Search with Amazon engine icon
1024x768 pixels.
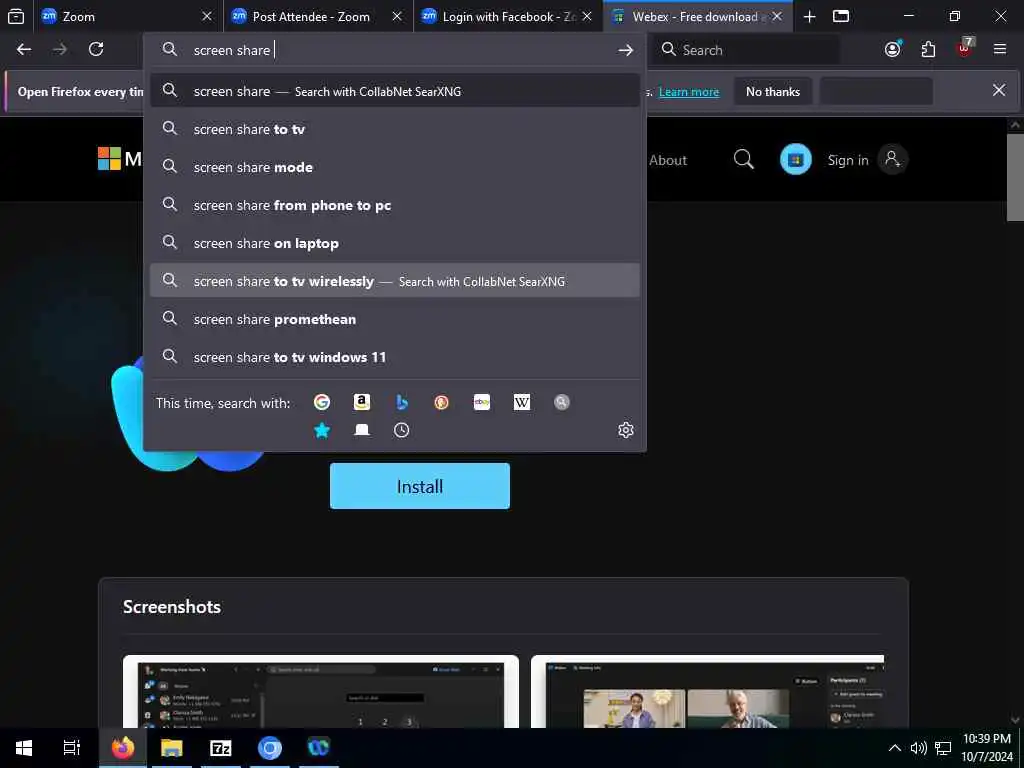pos(362,402)
